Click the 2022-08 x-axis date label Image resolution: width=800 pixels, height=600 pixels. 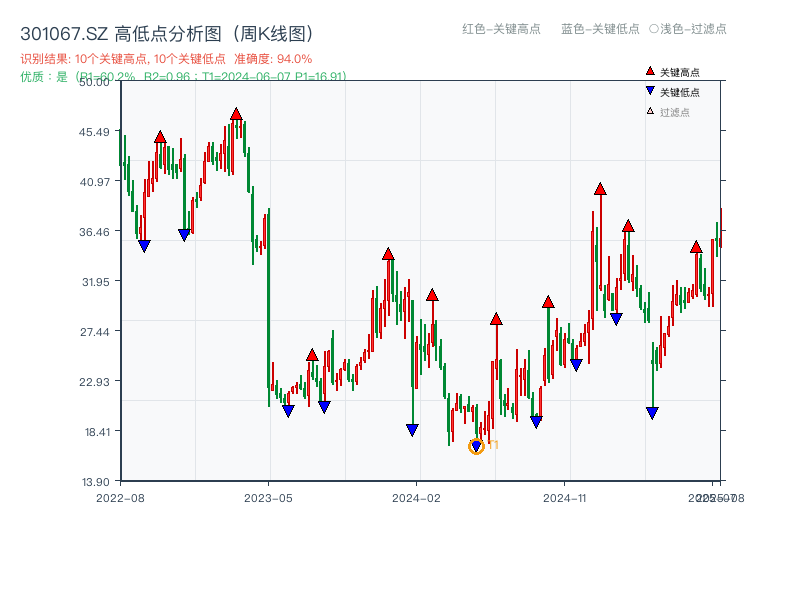(120, 498)
